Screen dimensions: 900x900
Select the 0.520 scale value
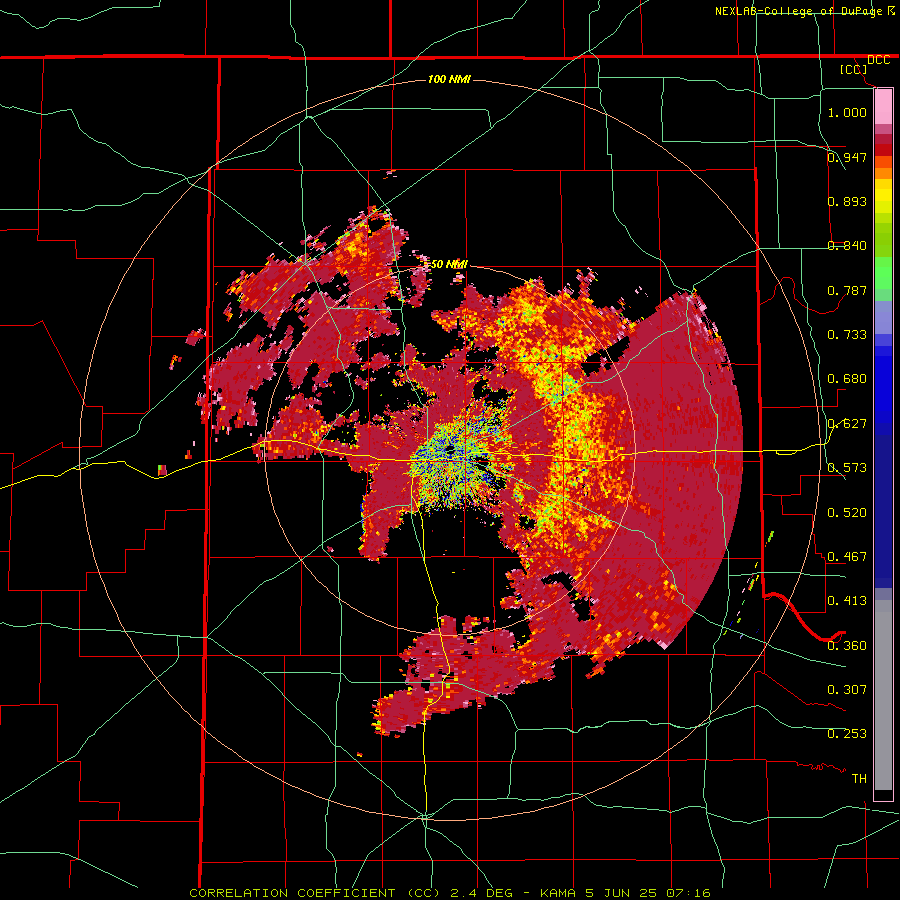click(x=847, y=513)
